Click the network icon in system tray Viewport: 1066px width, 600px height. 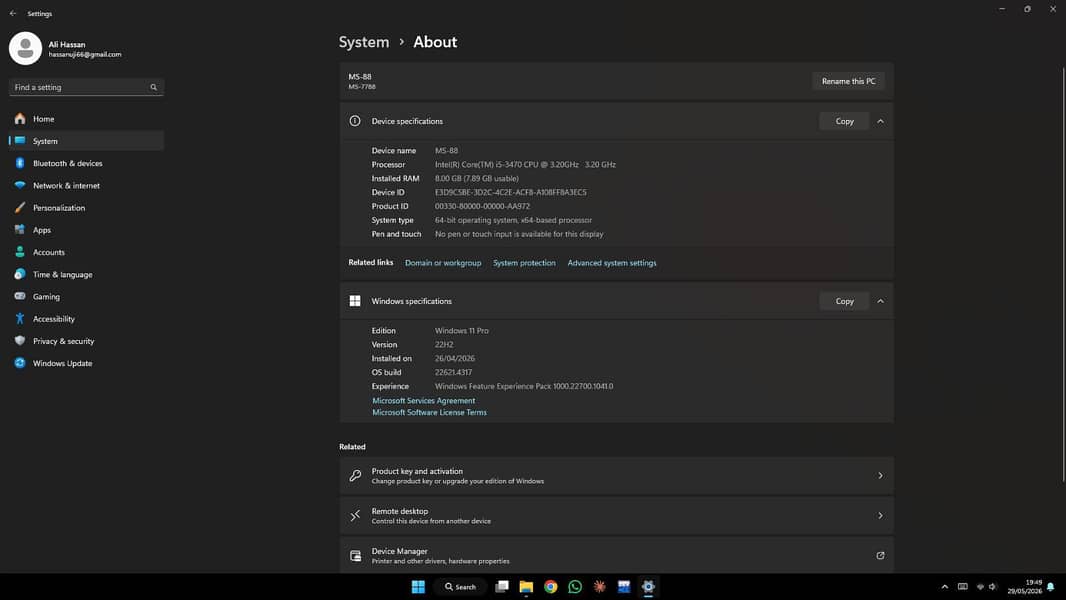pyautogui.click(x=980, y=586)
